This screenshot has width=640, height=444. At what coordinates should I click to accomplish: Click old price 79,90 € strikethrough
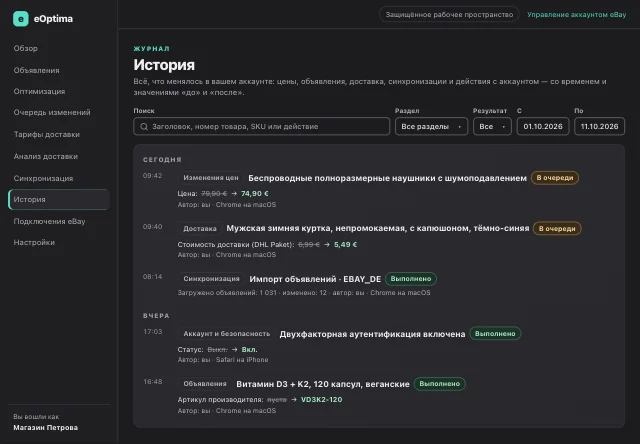pyautogui.click(x=214, y=193)
